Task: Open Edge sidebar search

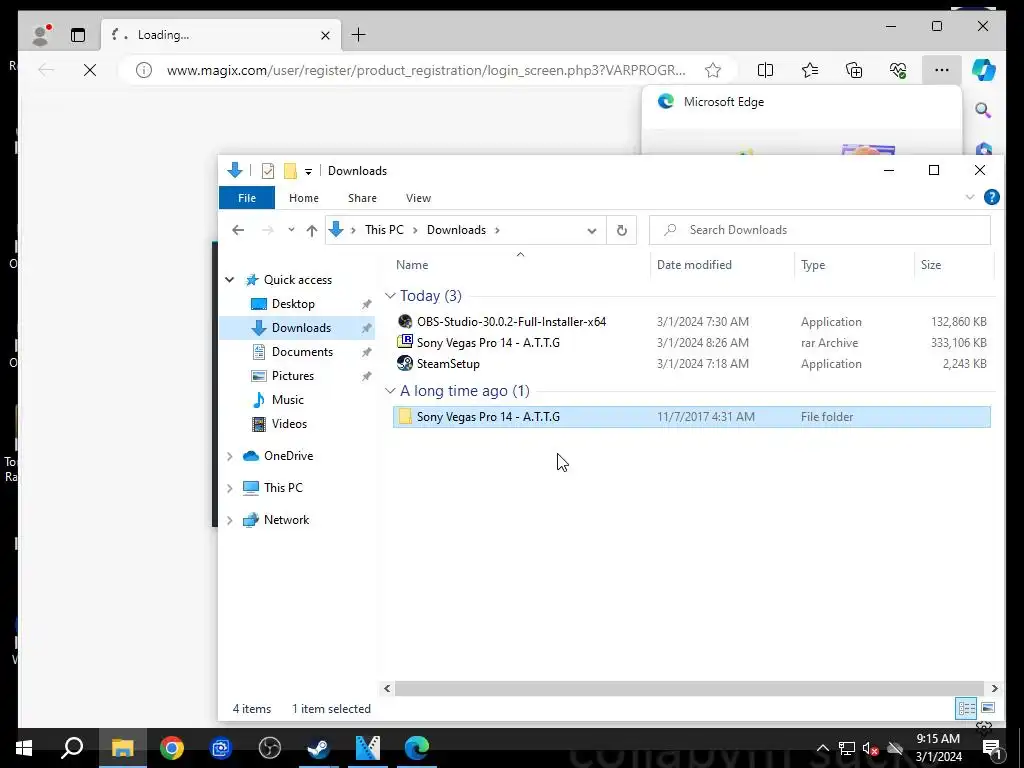Action: [x=983, y=110]
